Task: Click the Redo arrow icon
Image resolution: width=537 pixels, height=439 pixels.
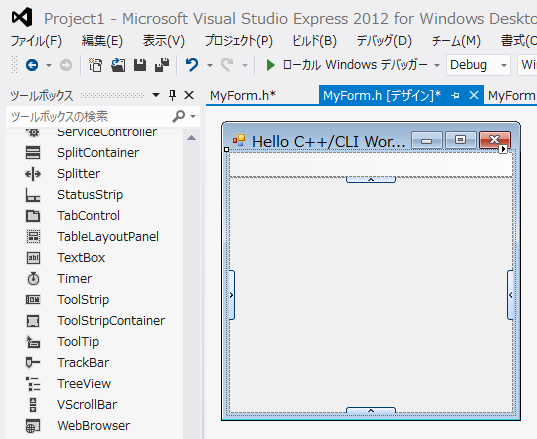Action: (227, 65)
